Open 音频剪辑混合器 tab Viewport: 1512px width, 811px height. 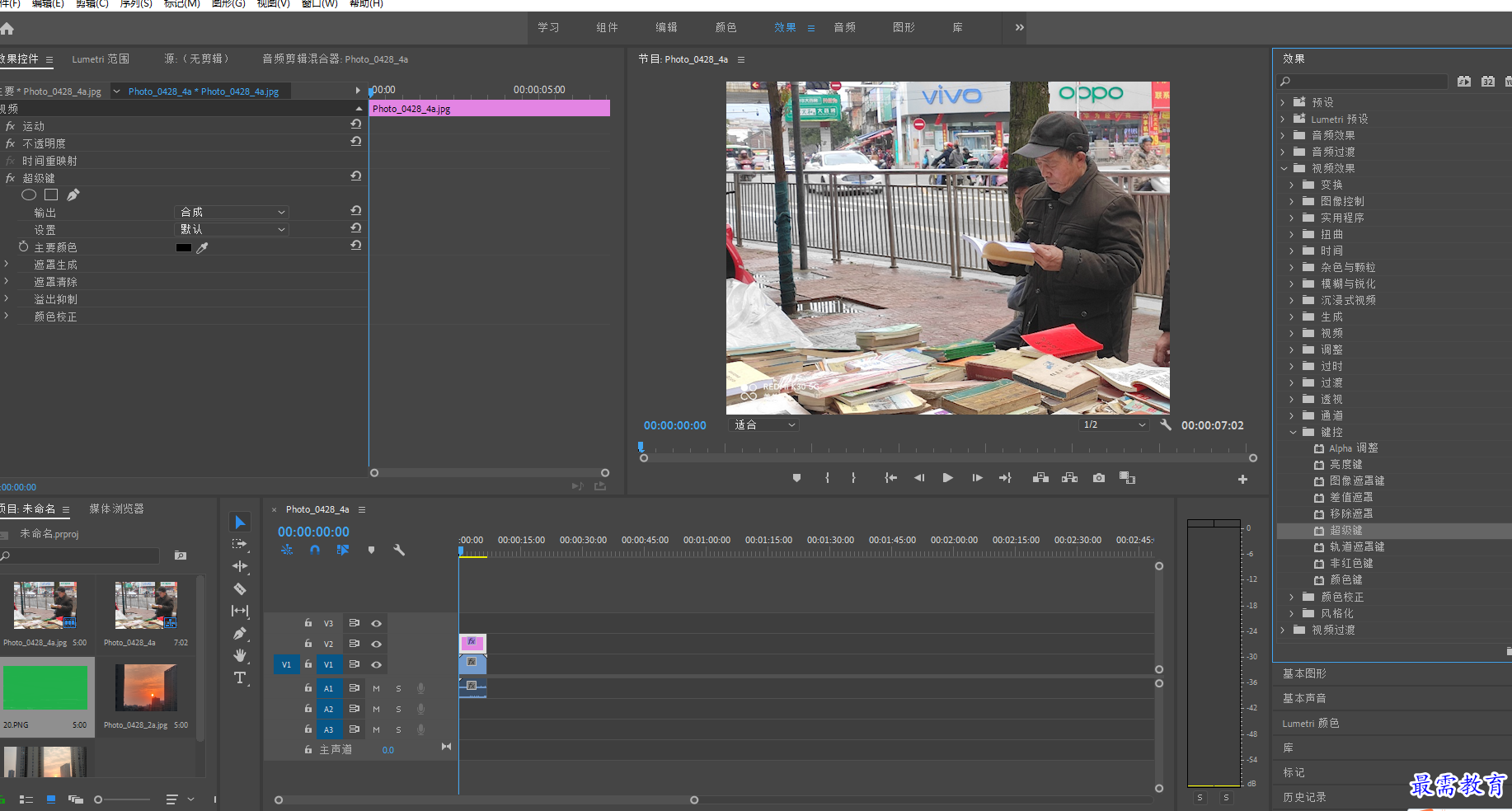click(x=335, y=59)
